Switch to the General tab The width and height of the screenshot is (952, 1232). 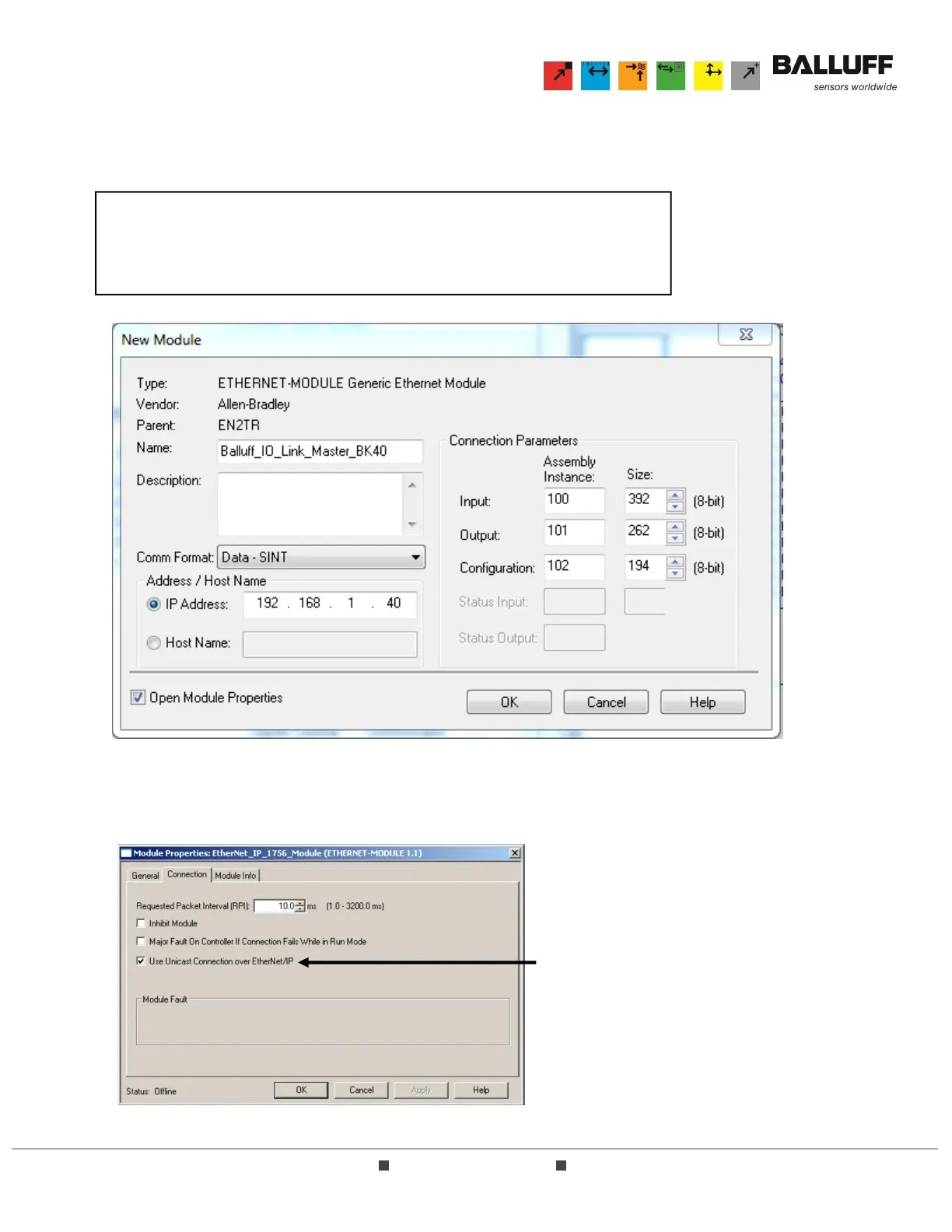pyautogui.click(x=145, y=875)
